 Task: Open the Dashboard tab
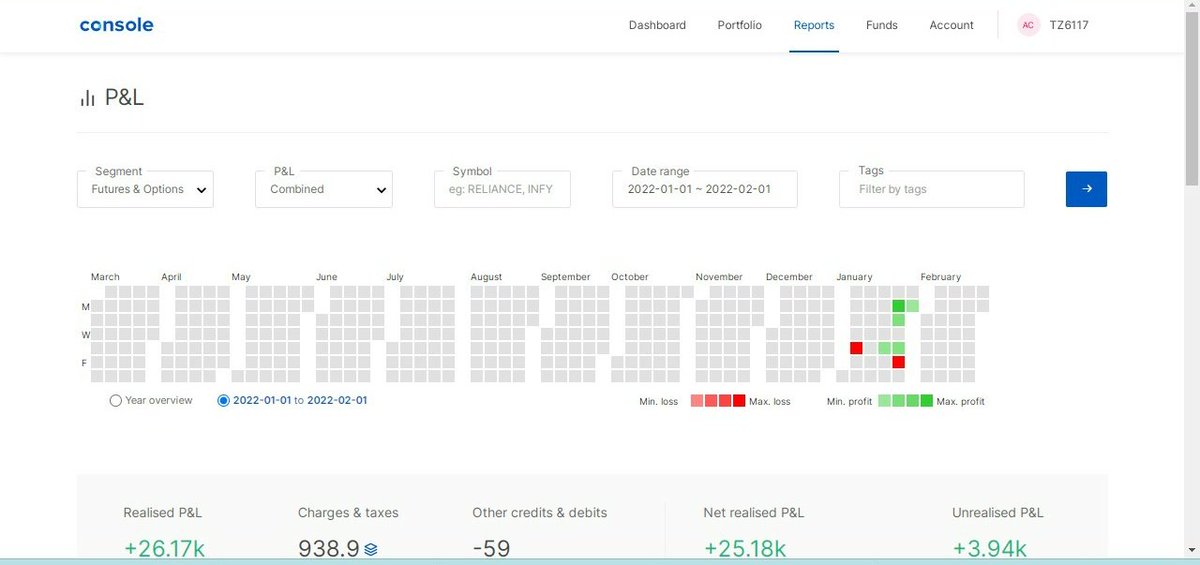(x=657, y=25)
